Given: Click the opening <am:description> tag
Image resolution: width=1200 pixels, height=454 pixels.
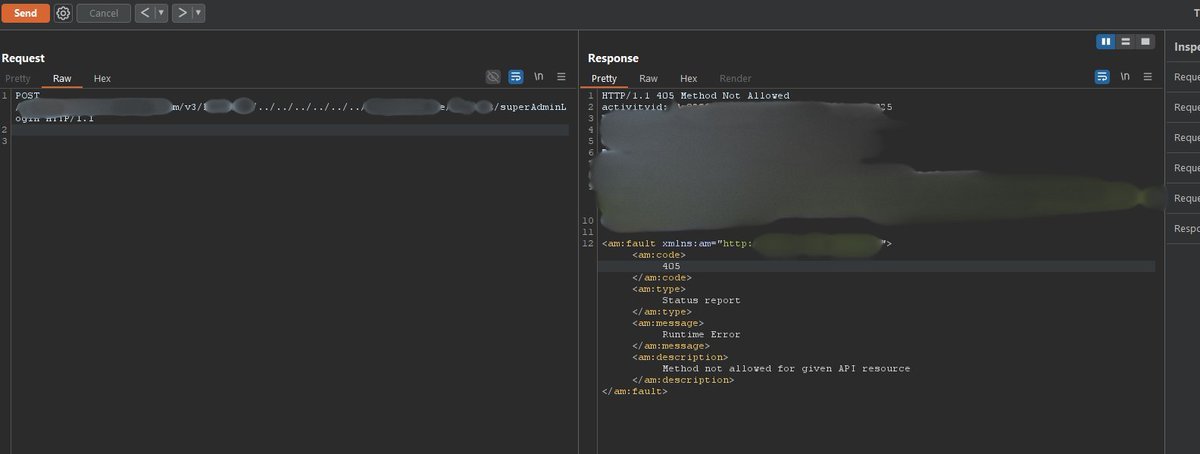Looking at the screenshot, I should tap(680, 357).
